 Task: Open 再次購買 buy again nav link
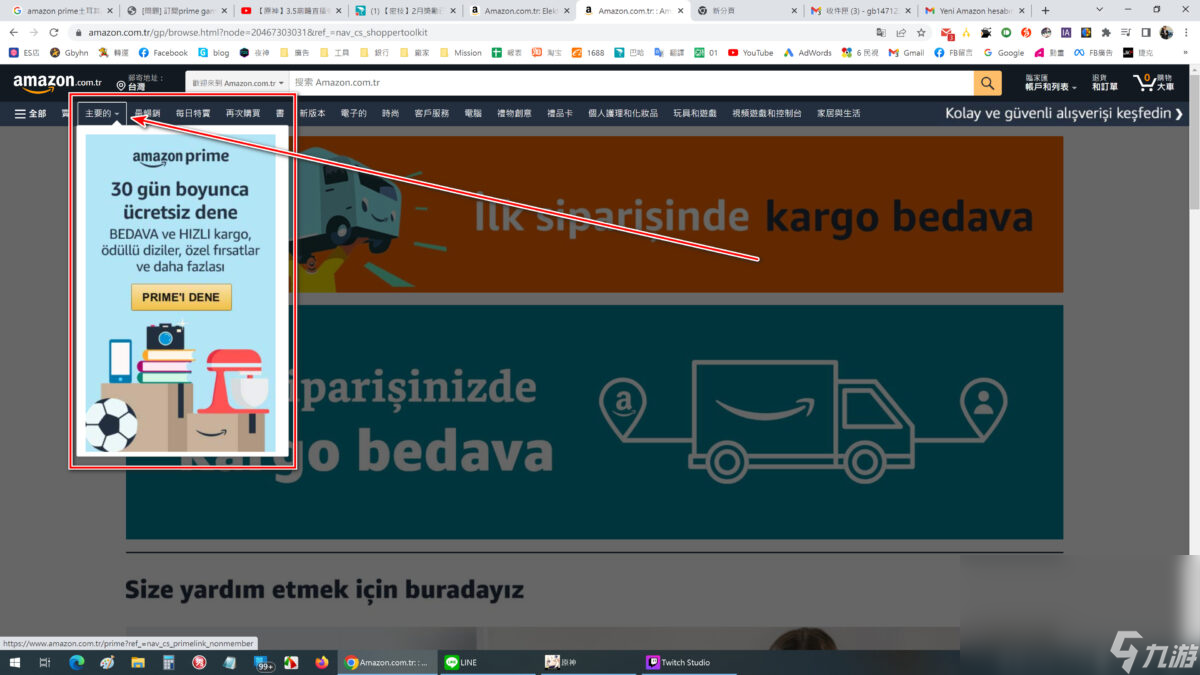pyautogui.click(x=243, y=113)
